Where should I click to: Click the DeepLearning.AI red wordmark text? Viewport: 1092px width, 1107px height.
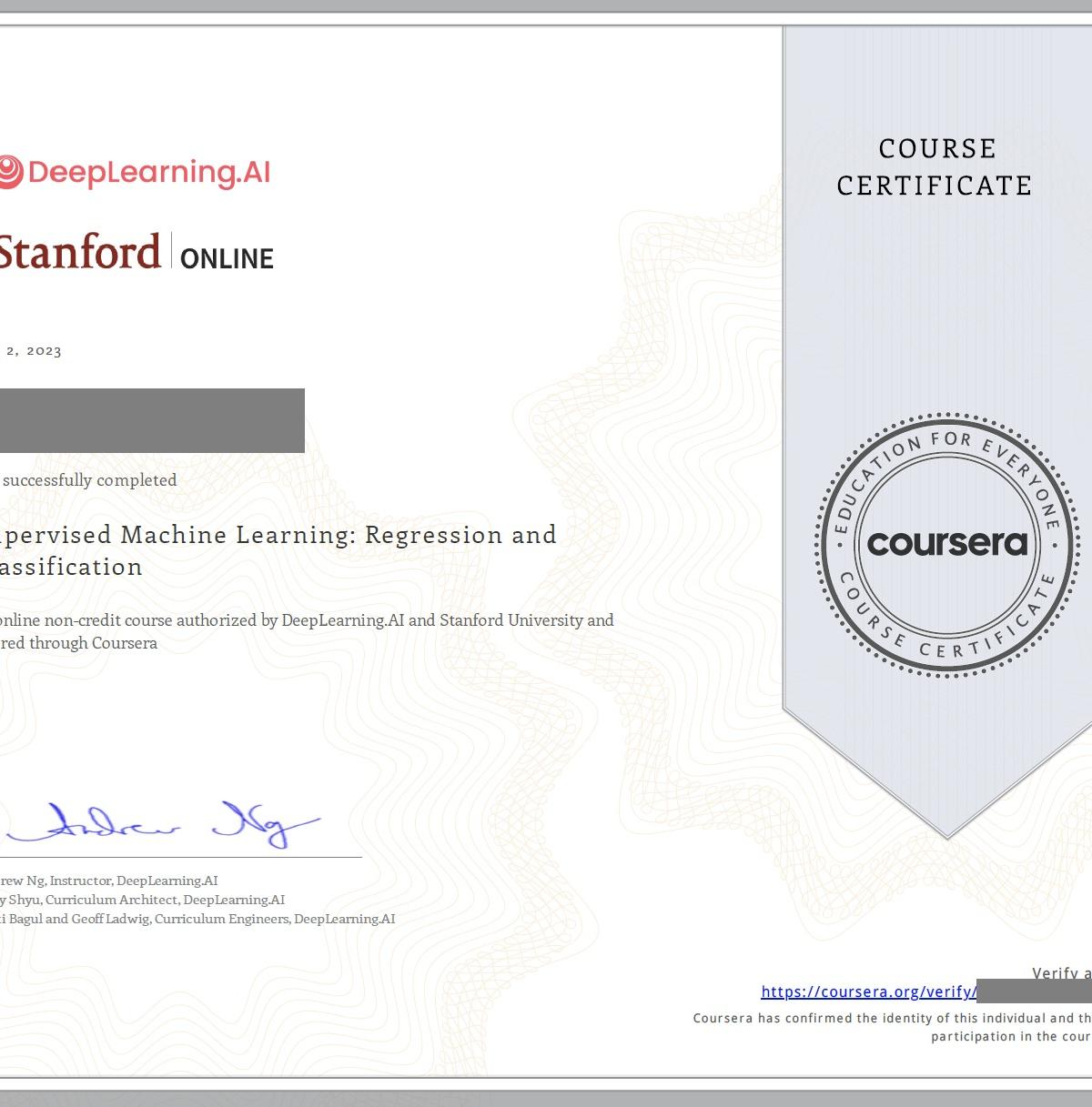coord(149,173)
